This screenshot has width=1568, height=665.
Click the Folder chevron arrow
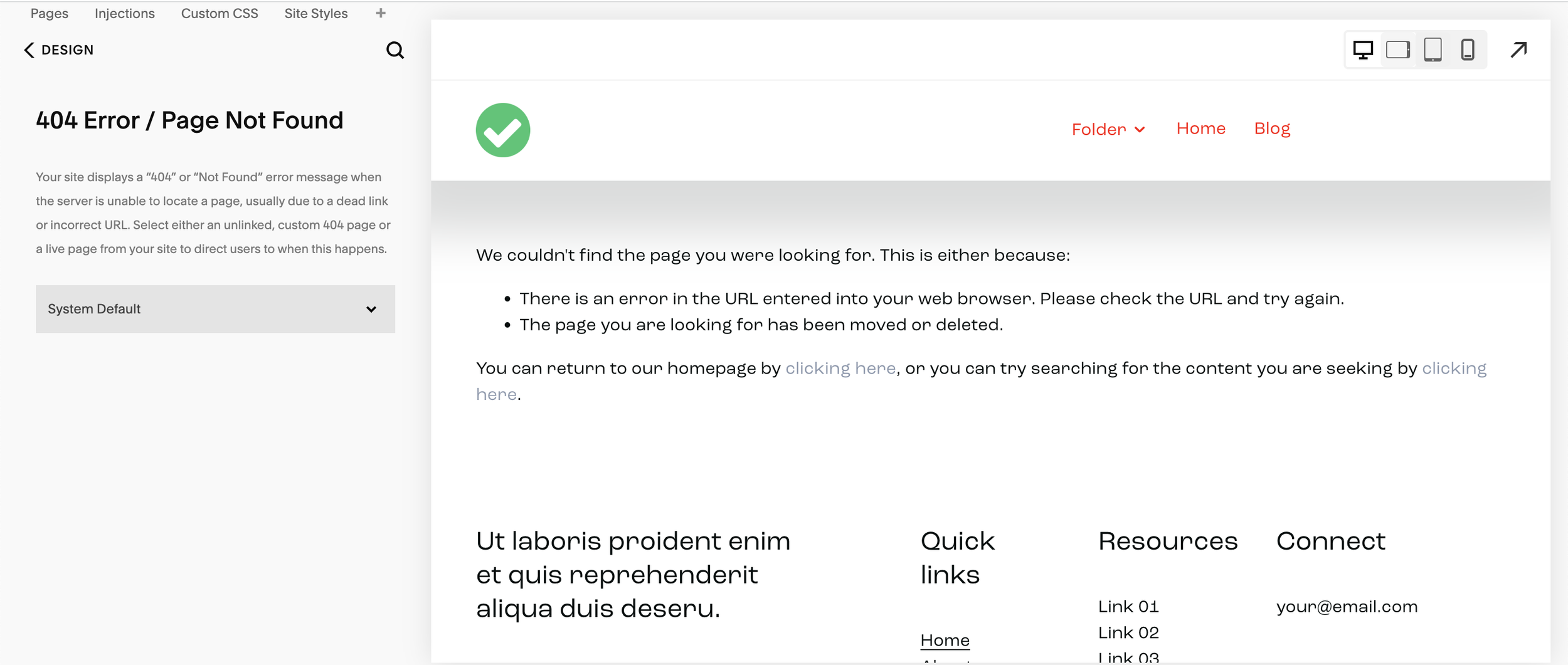1140,130
